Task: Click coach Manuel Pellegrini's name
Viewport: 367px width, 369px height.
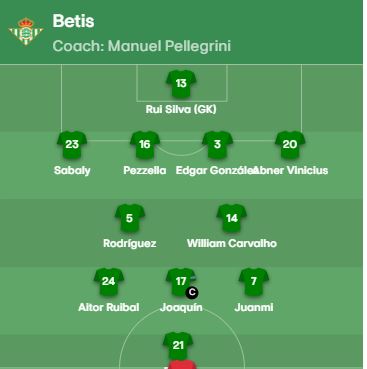Action: point(169,46)
